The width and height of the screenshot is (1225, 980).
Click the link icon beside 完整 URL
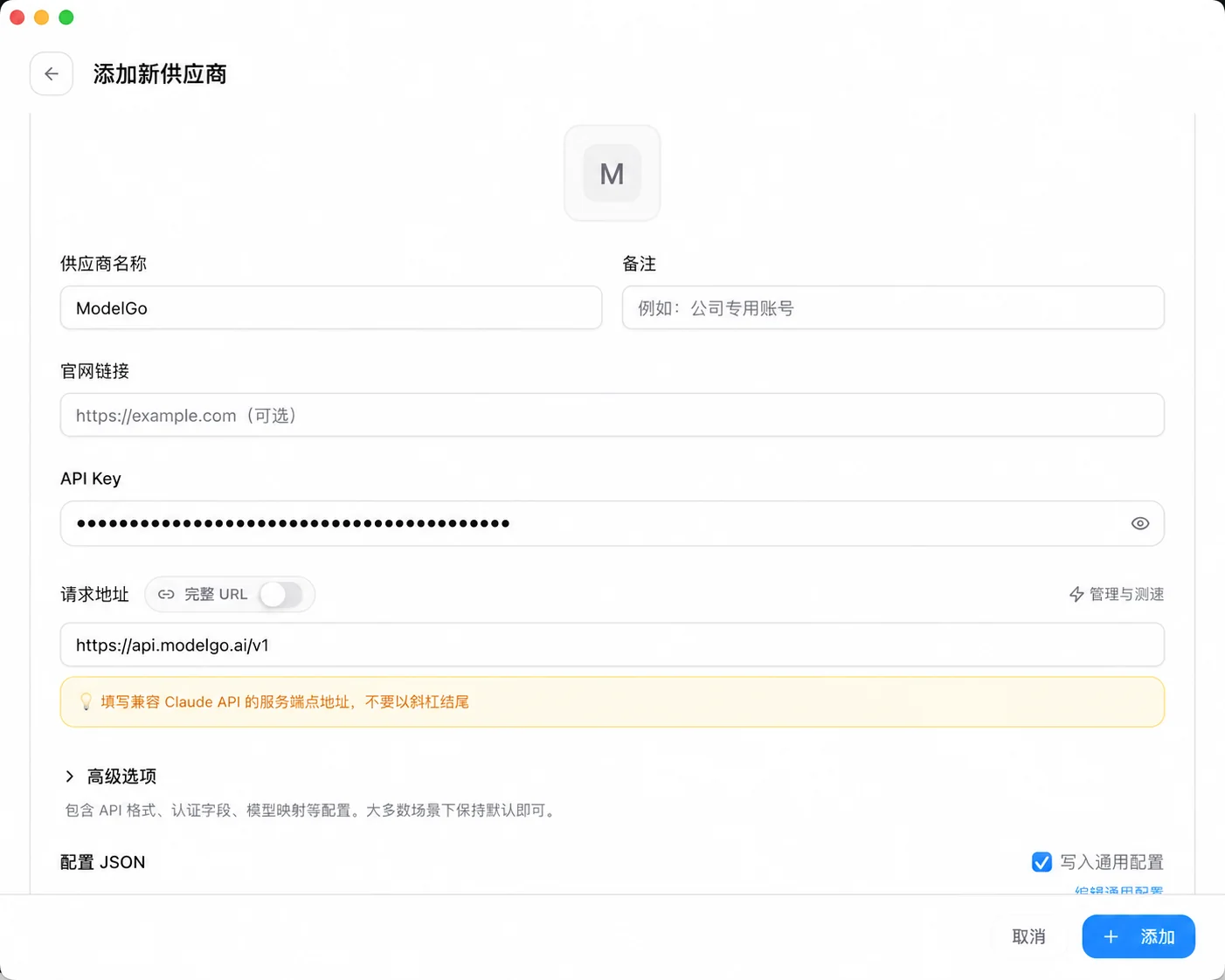click(x=166, y=595)
